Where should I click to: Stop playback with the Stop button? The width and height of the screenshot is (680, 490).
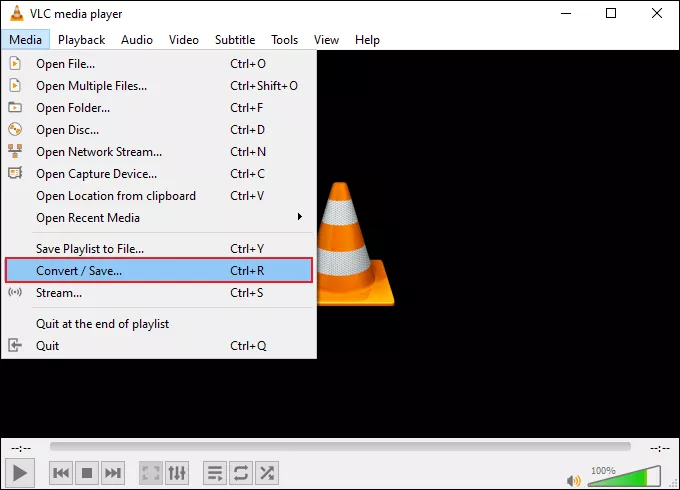[x=87, y=473]
